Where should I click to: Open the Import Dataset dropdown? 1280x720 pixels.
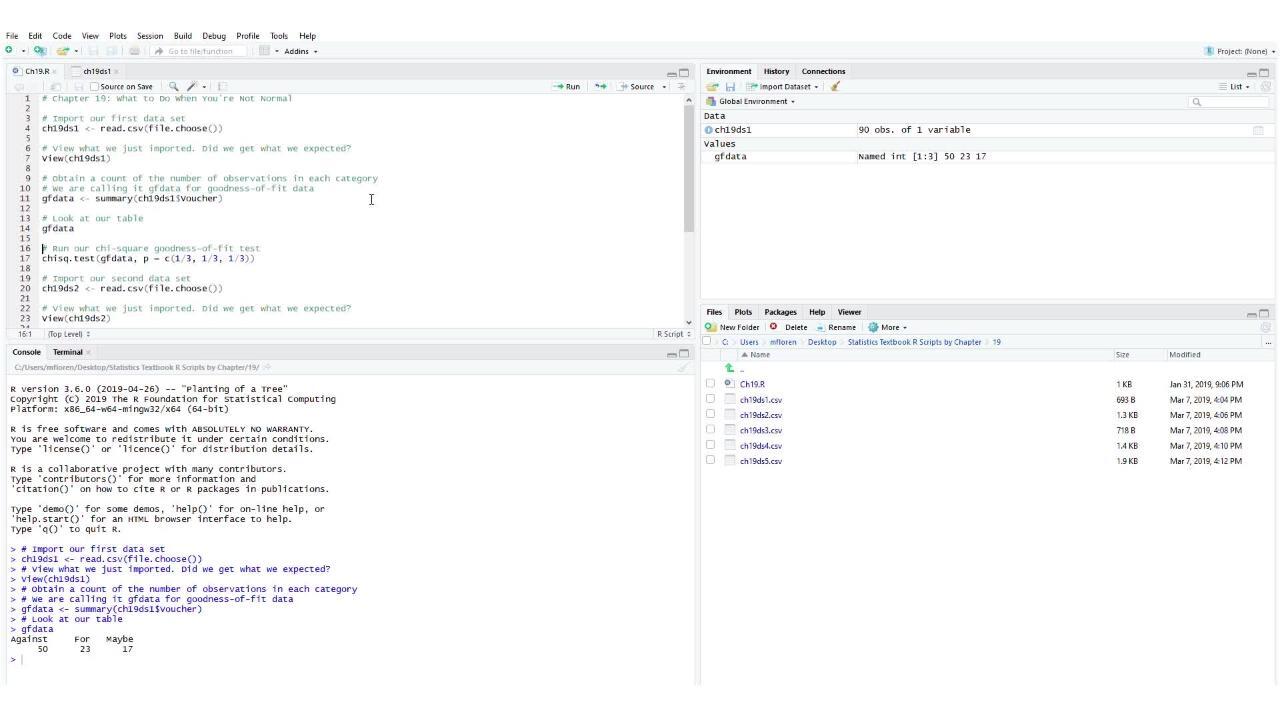(787, 87)
